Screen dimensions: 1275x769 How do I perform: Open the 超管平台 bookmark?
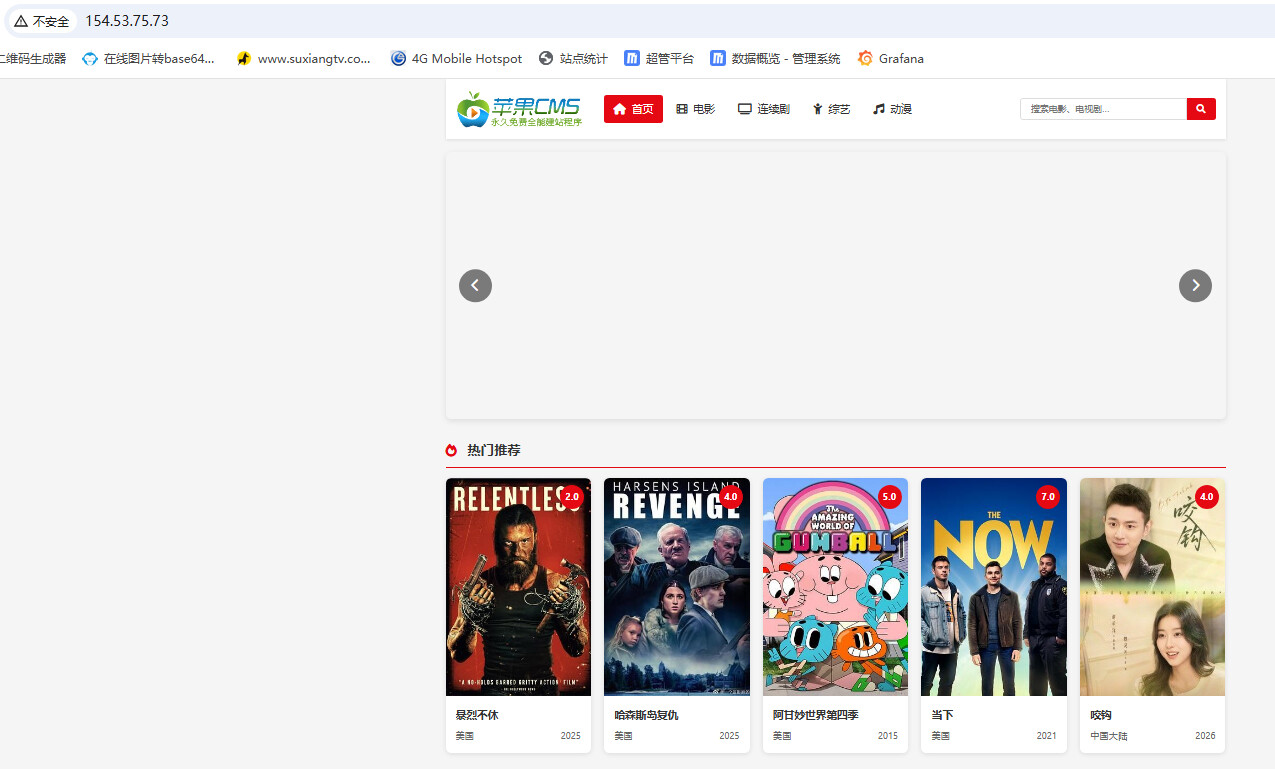(x=659, y=59)
